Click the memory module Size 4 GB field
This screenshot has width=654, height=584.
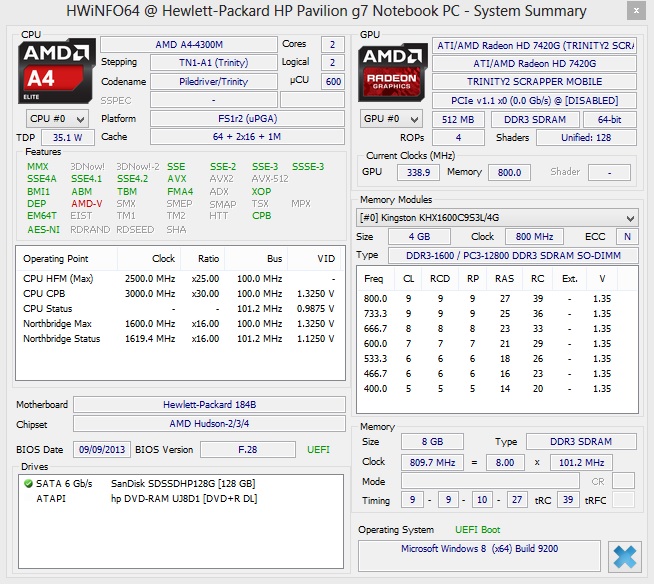419,237
